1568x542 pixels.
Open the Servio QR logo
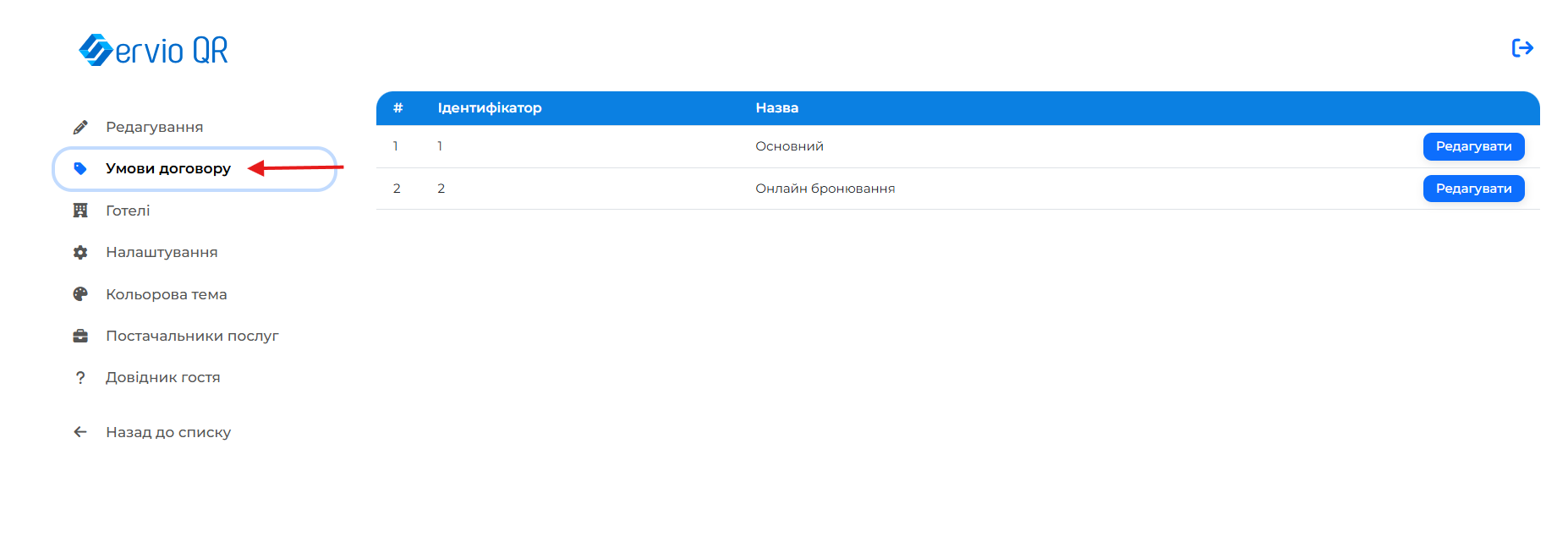153,50
